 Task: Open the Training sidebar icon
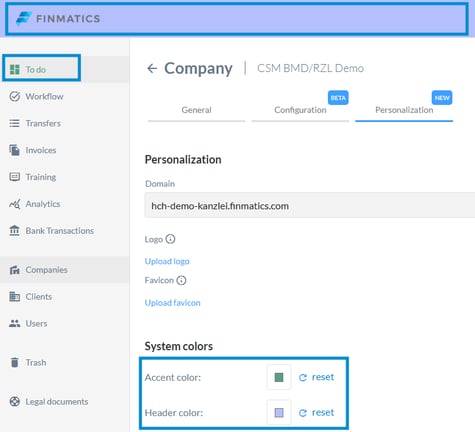click(x=14, y=177)
